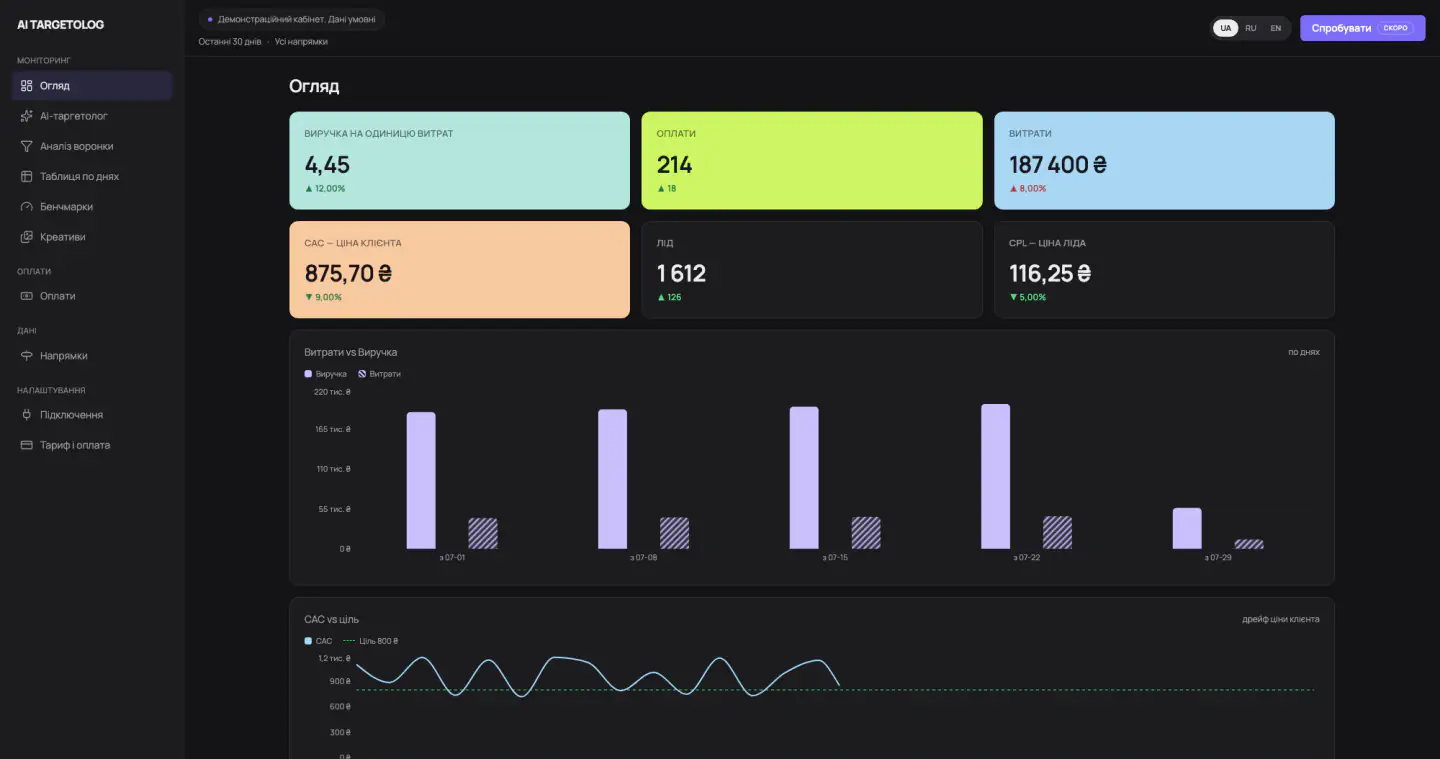Click the Виручка на одиницю витрат card
Image resolution: width=1440 pixels, height=759 pixels.
point(460,160)
